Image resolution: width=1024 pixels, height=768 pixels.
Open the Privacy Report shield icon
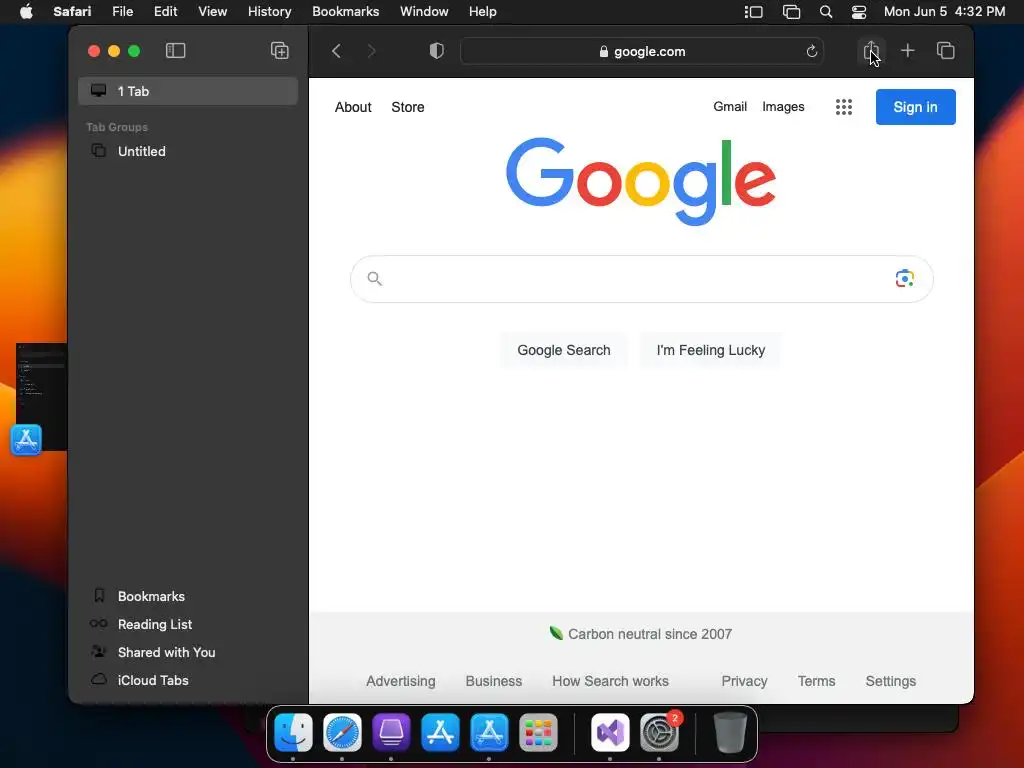tap(436, 51)
